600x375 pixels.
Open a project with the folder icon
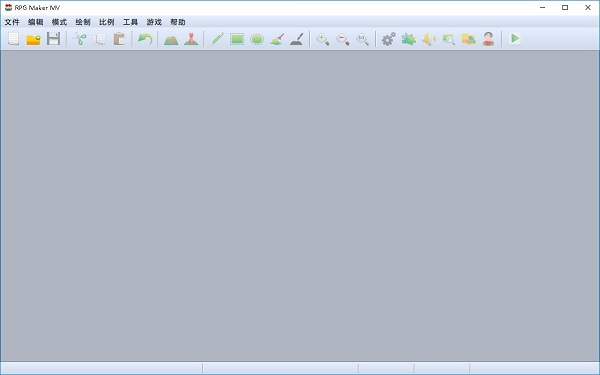pos(34,39)
